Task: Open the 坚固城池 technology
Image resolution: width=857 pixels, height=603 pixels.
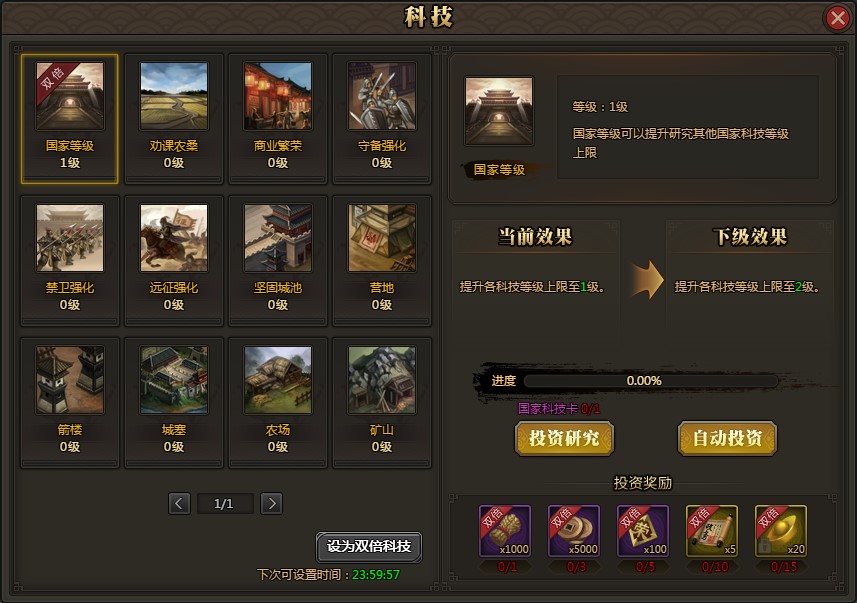Action: [278, 260]
